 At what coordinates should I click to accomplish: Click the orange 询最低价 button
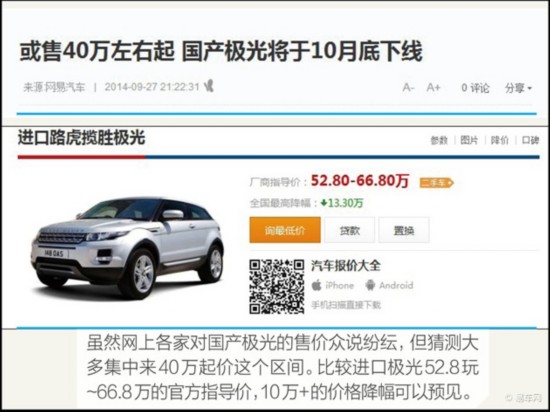coord(285,230)
